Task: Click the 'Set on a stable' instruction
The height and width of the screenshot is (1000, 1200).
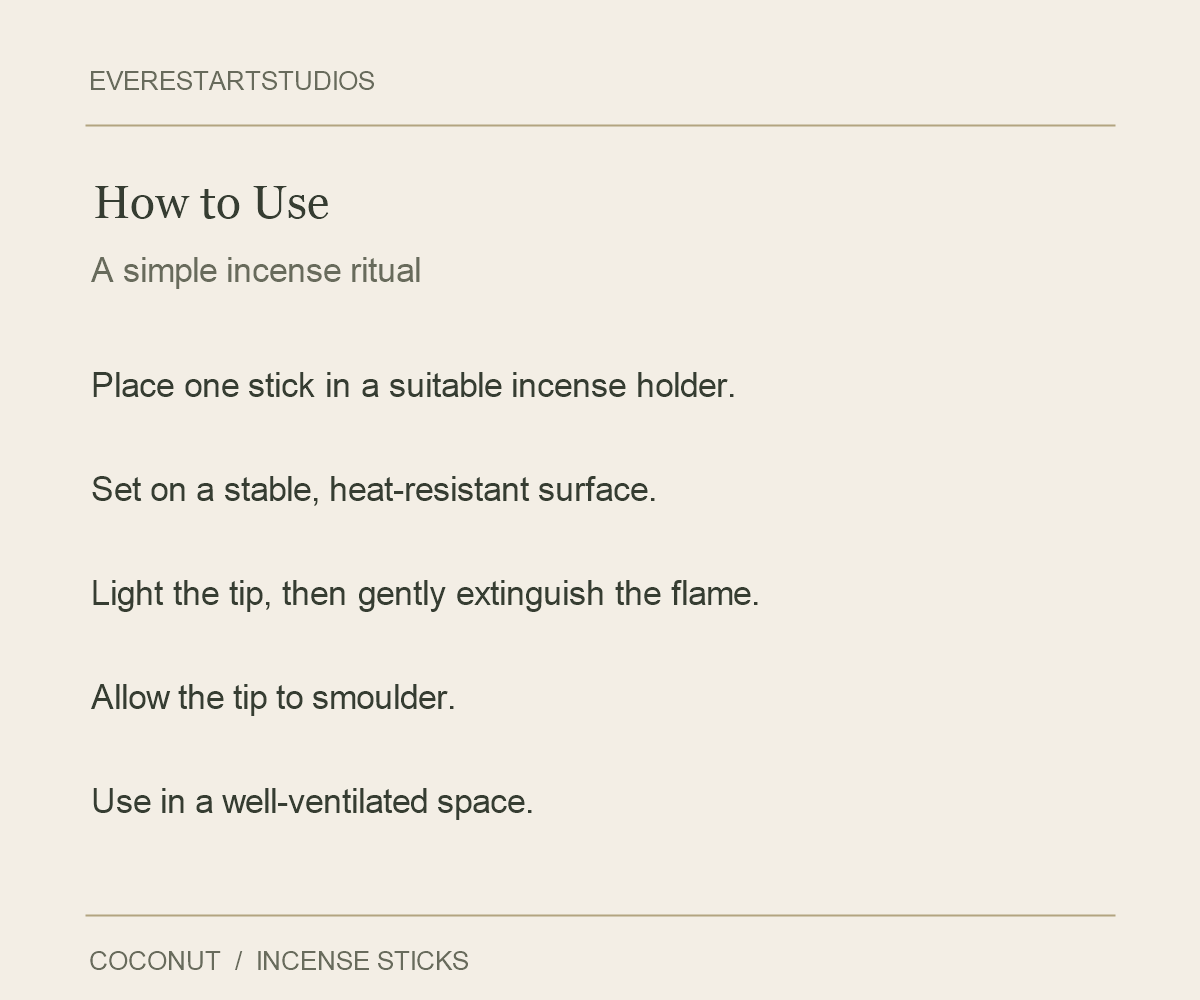Action: (x=374, y=490)
